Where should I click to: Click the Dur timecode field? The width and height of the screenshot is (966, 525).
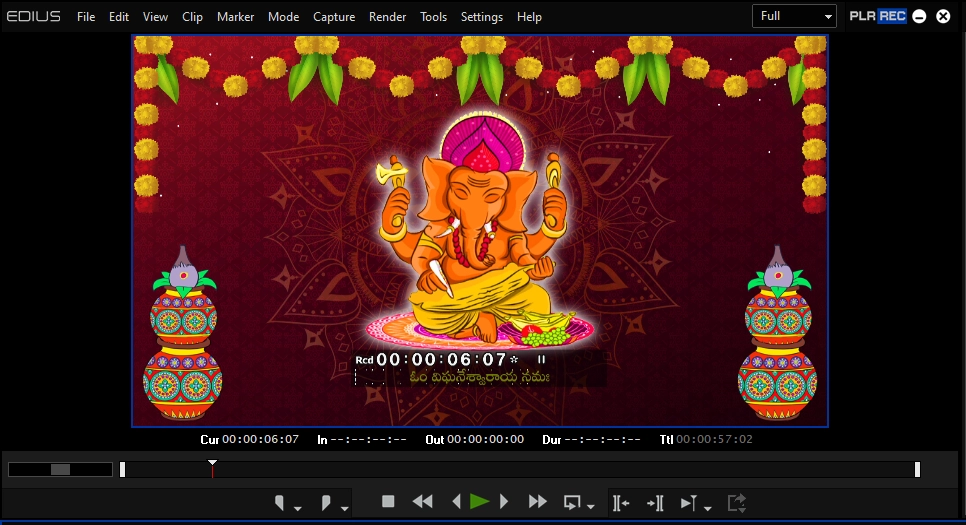pyautogui.click(x=603, y=439)
